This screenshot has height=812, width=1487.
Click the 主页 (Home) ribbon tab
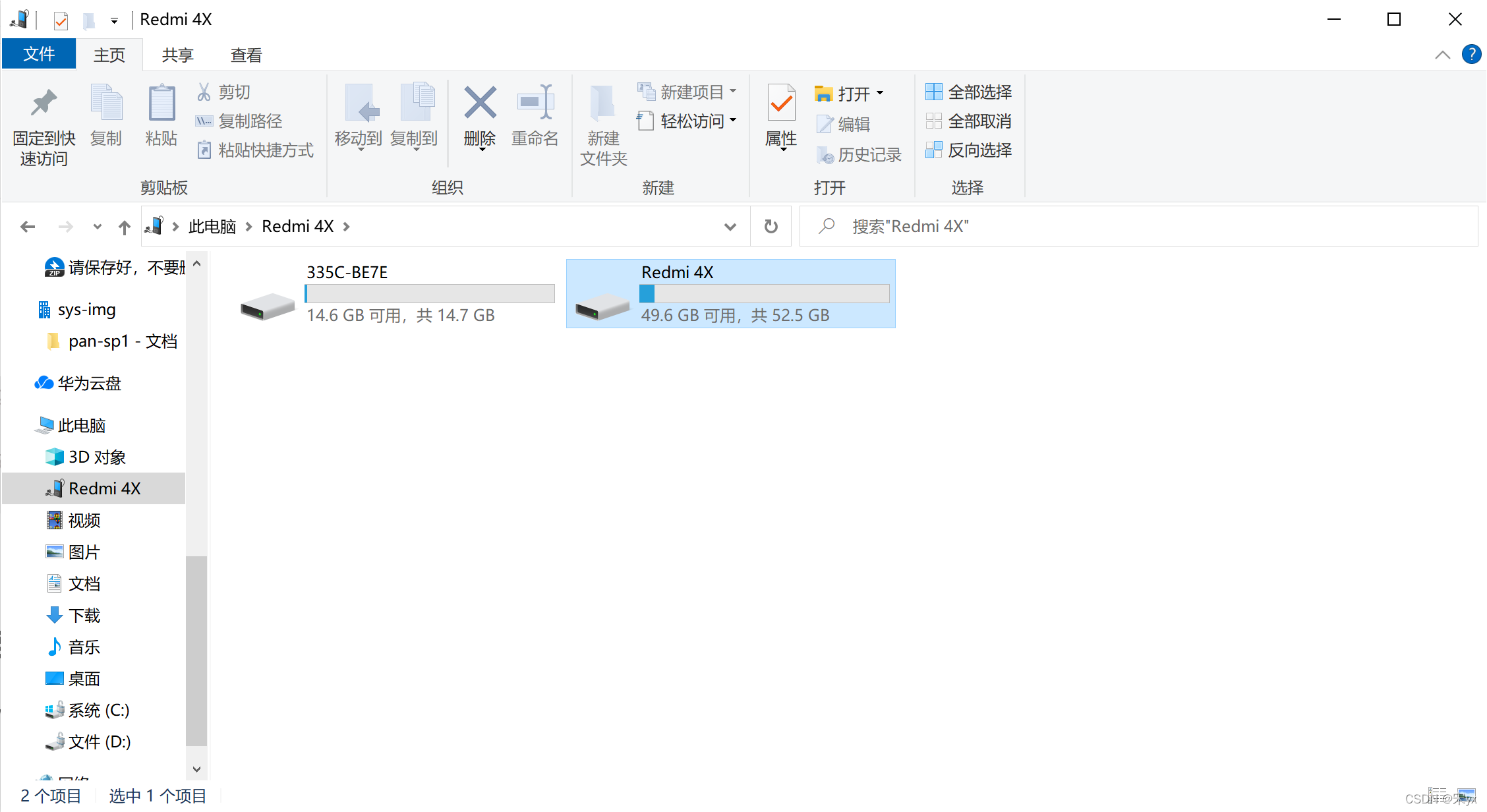(110, 55)
